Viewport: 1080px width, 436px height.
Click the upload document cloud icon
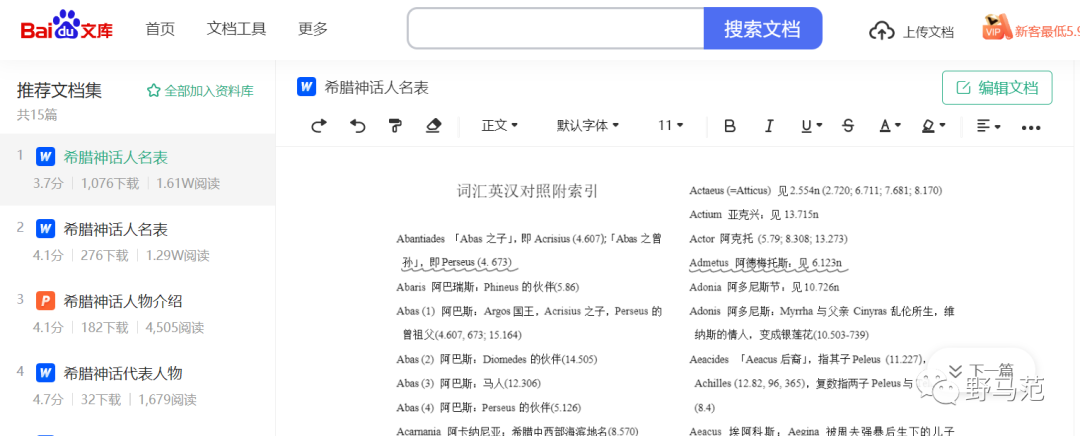pyautogui.click(x=881, y=30)
